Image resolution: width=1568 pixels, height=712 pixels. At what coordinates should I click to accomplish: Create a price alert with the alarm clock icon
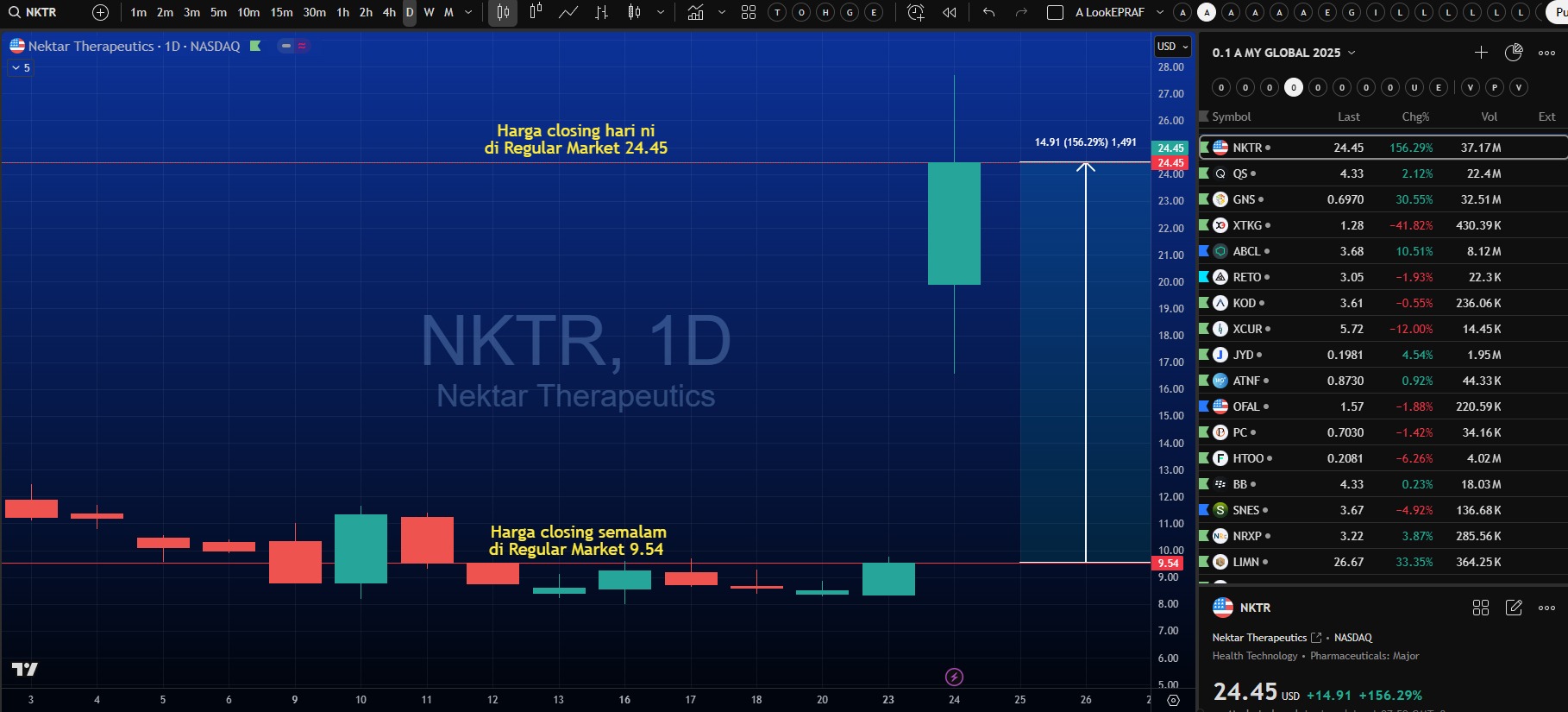[x=916, y=12]
